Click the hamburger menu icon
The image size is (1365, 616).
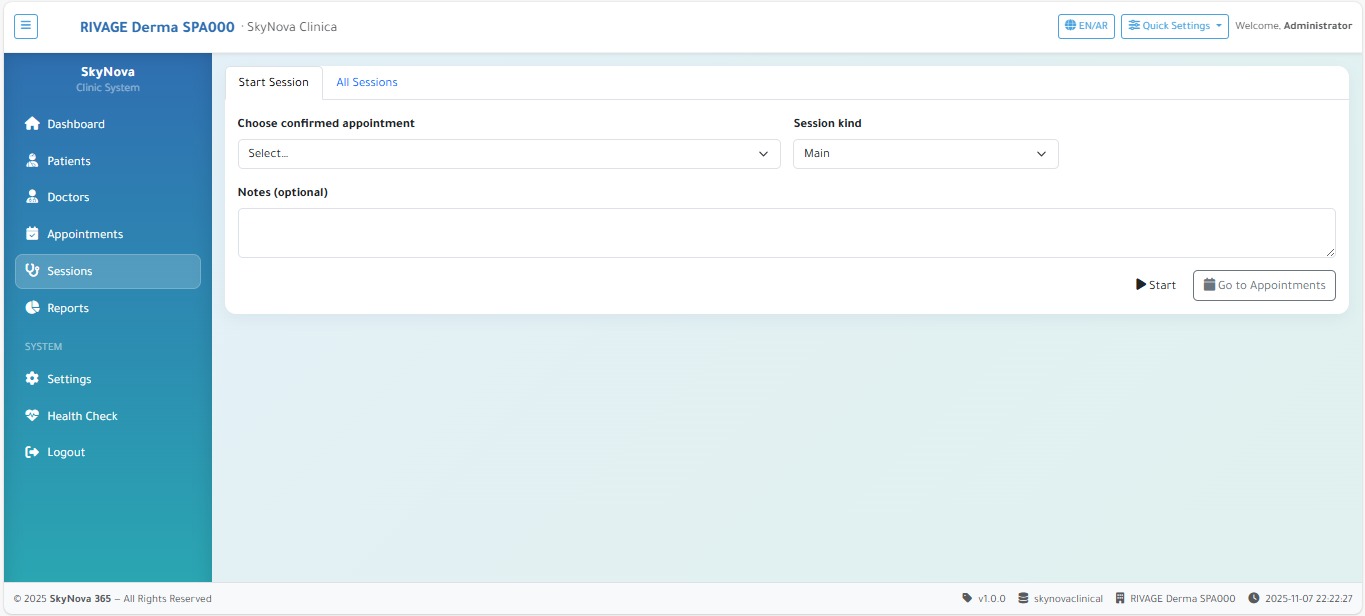(26, 26)
